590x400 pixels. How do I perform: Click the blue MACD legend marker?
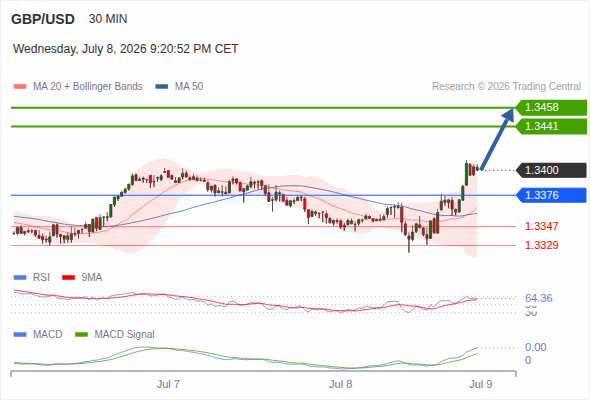click(x=20, y=334)
